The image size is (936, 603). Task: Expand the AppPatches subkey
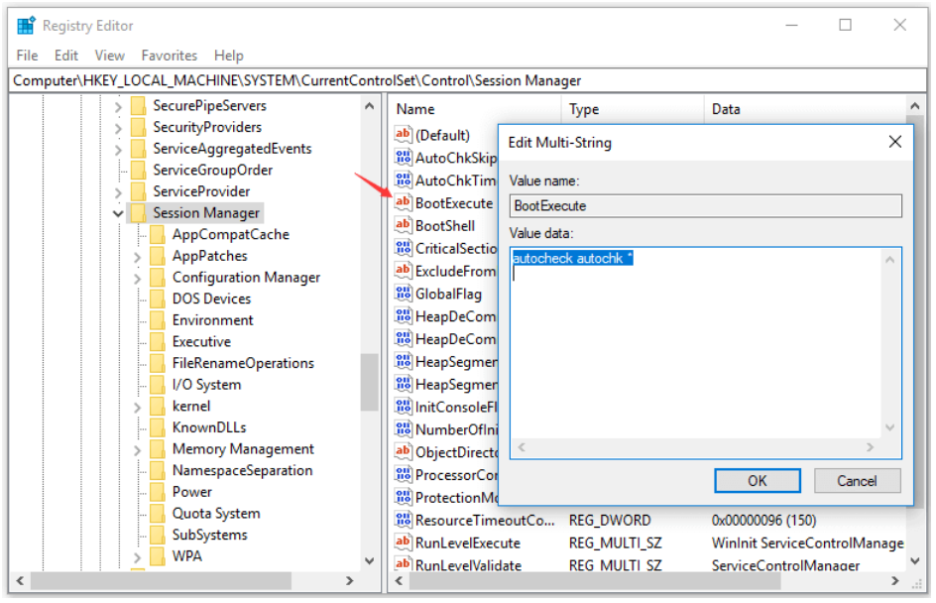coord(137,257)
